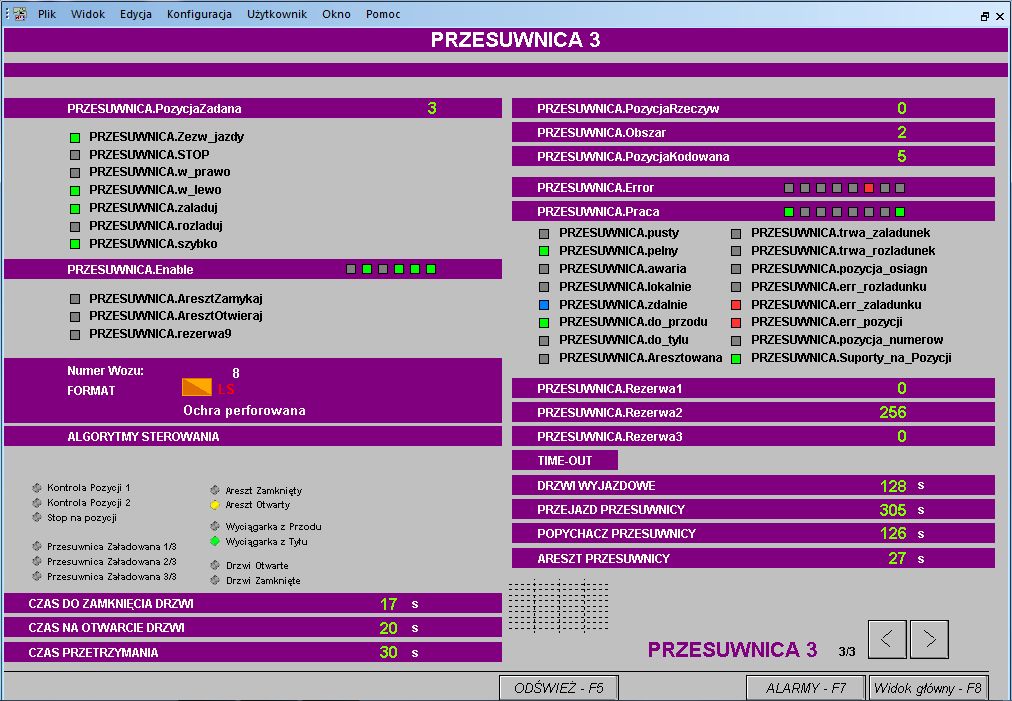Click the dotted grid chart area
Screen dimensions: 1012x701
pos(558,606)
